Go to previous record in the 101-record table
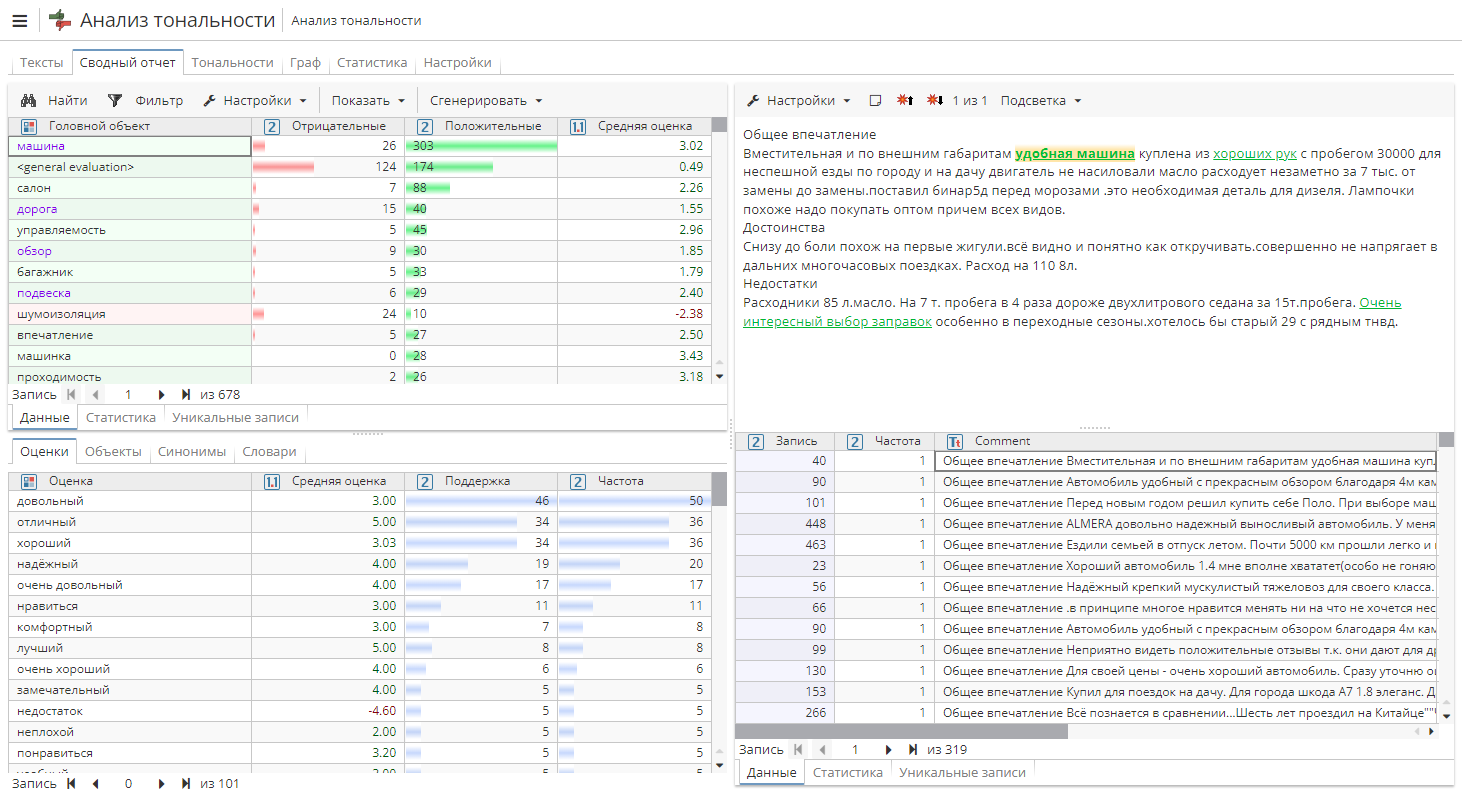The image size is (1462, 793). 96,783
